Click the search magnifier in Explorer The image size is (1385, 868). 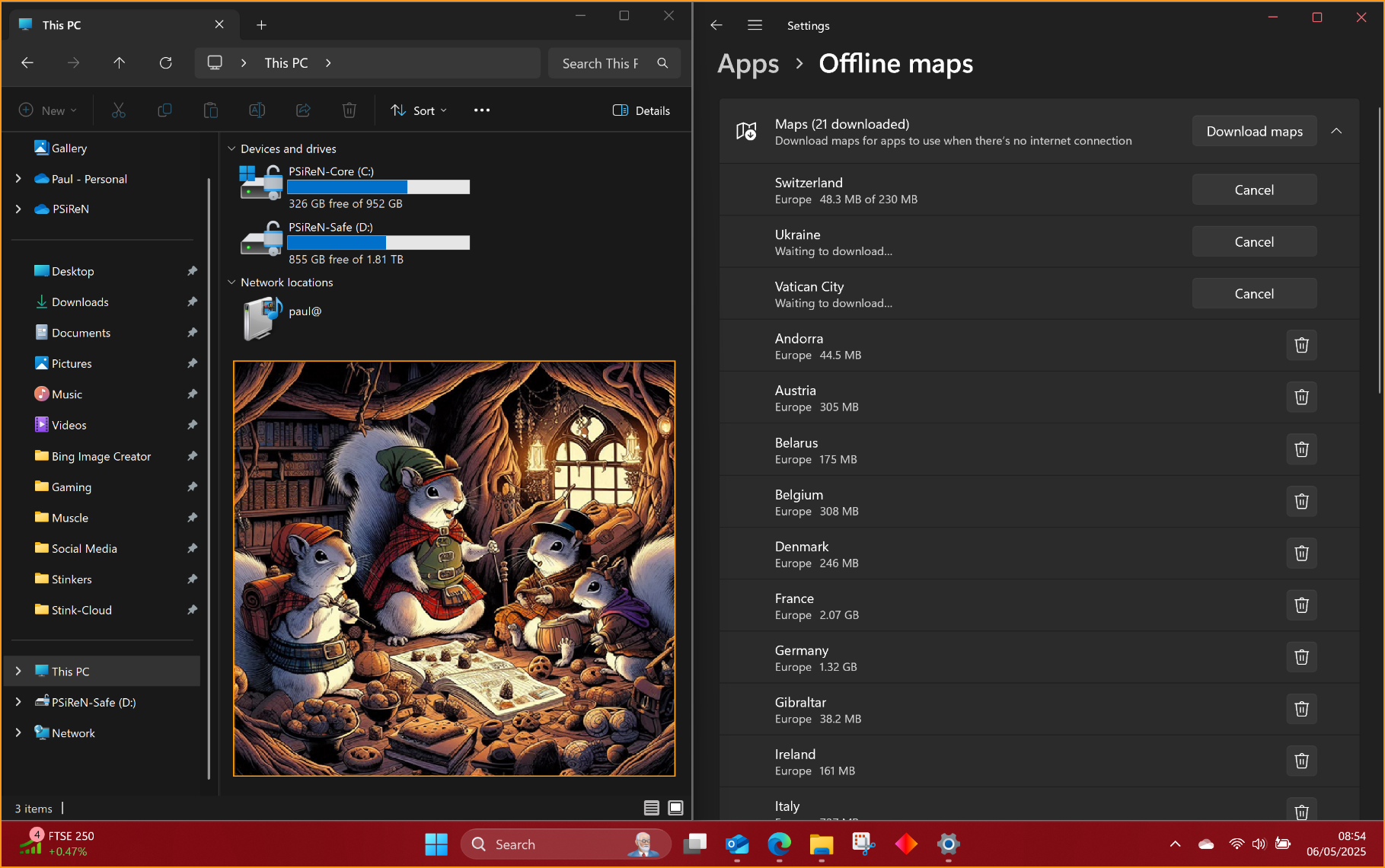(662, 63)
